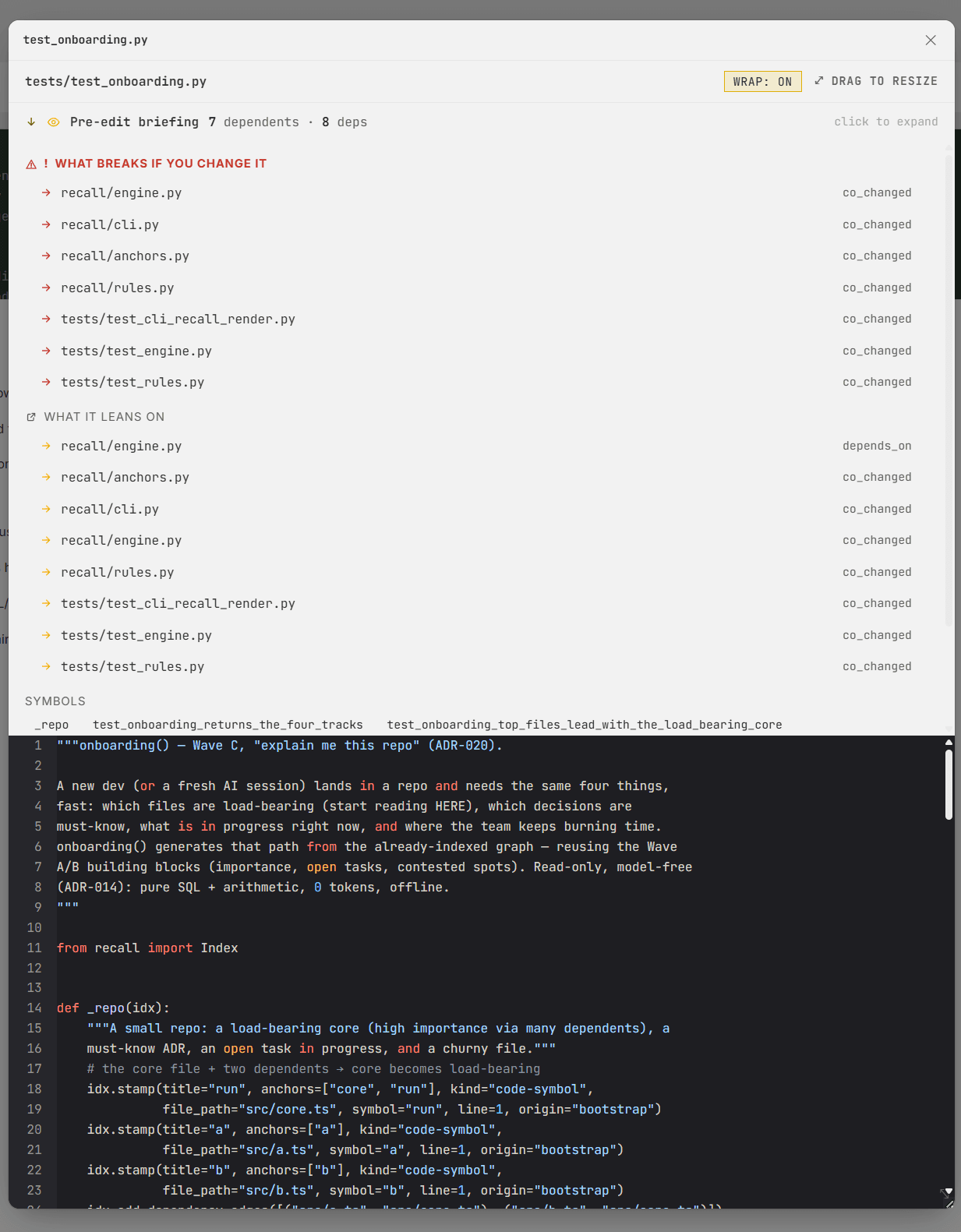
Task: Click co_changed label on tests/test_rules.py break row
Action: [877, 382]
